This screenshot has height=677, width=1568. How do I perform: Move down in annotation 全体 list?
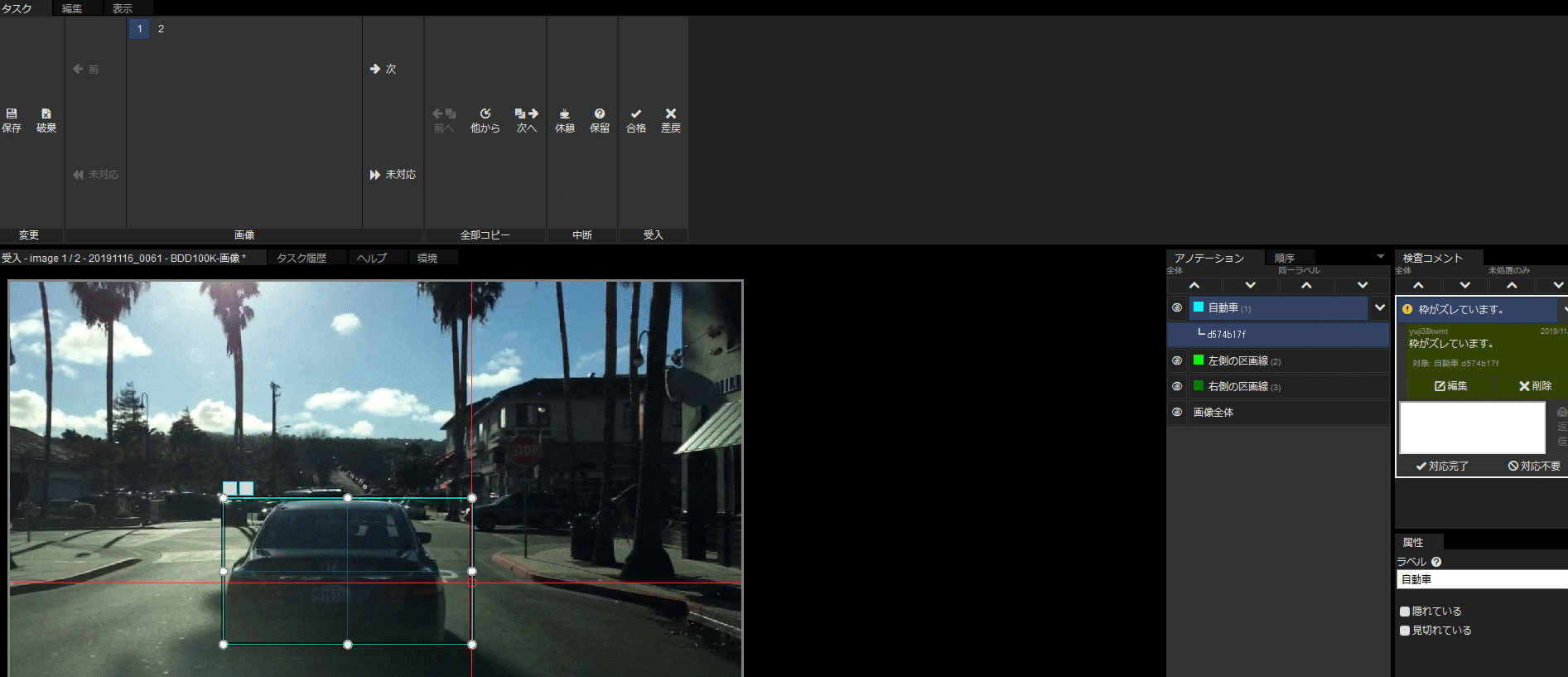tap(1250, 285)
